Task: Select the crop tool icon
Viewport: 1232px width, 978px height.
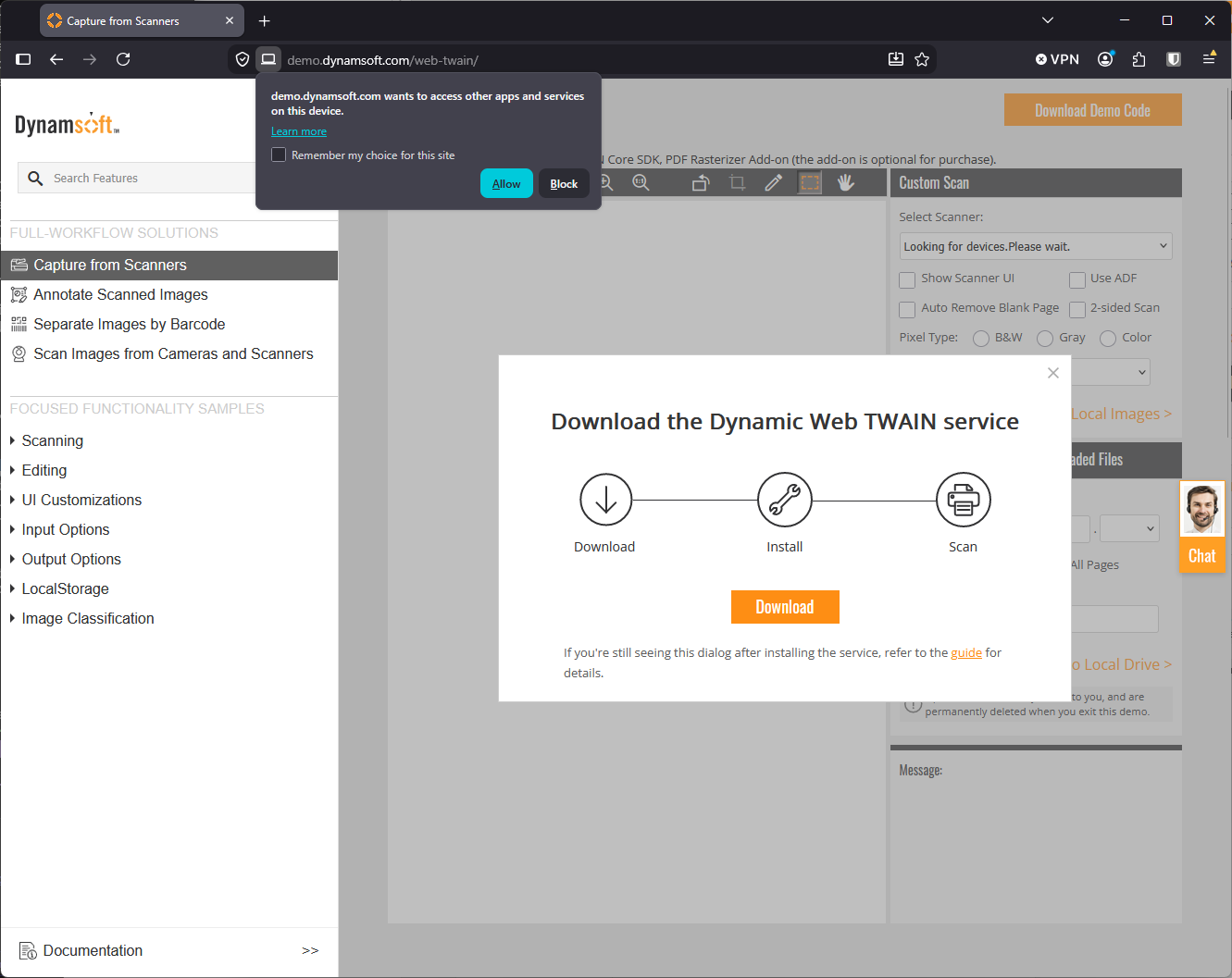Action: (737, 183)
